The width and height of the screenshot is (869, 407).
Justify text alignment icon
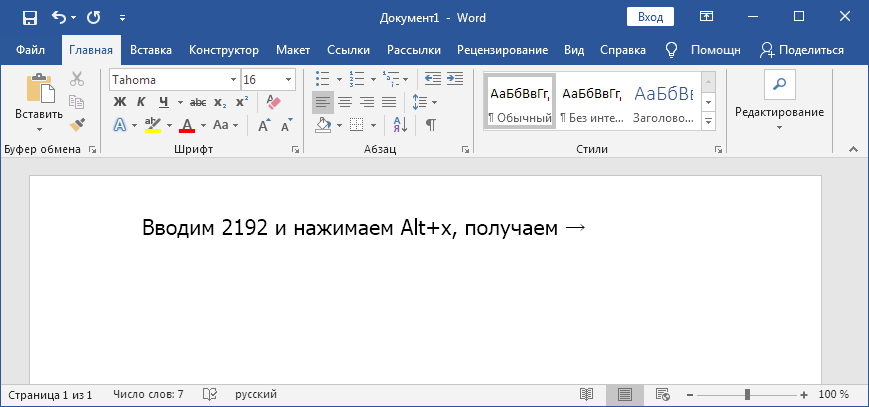[389, 102]
